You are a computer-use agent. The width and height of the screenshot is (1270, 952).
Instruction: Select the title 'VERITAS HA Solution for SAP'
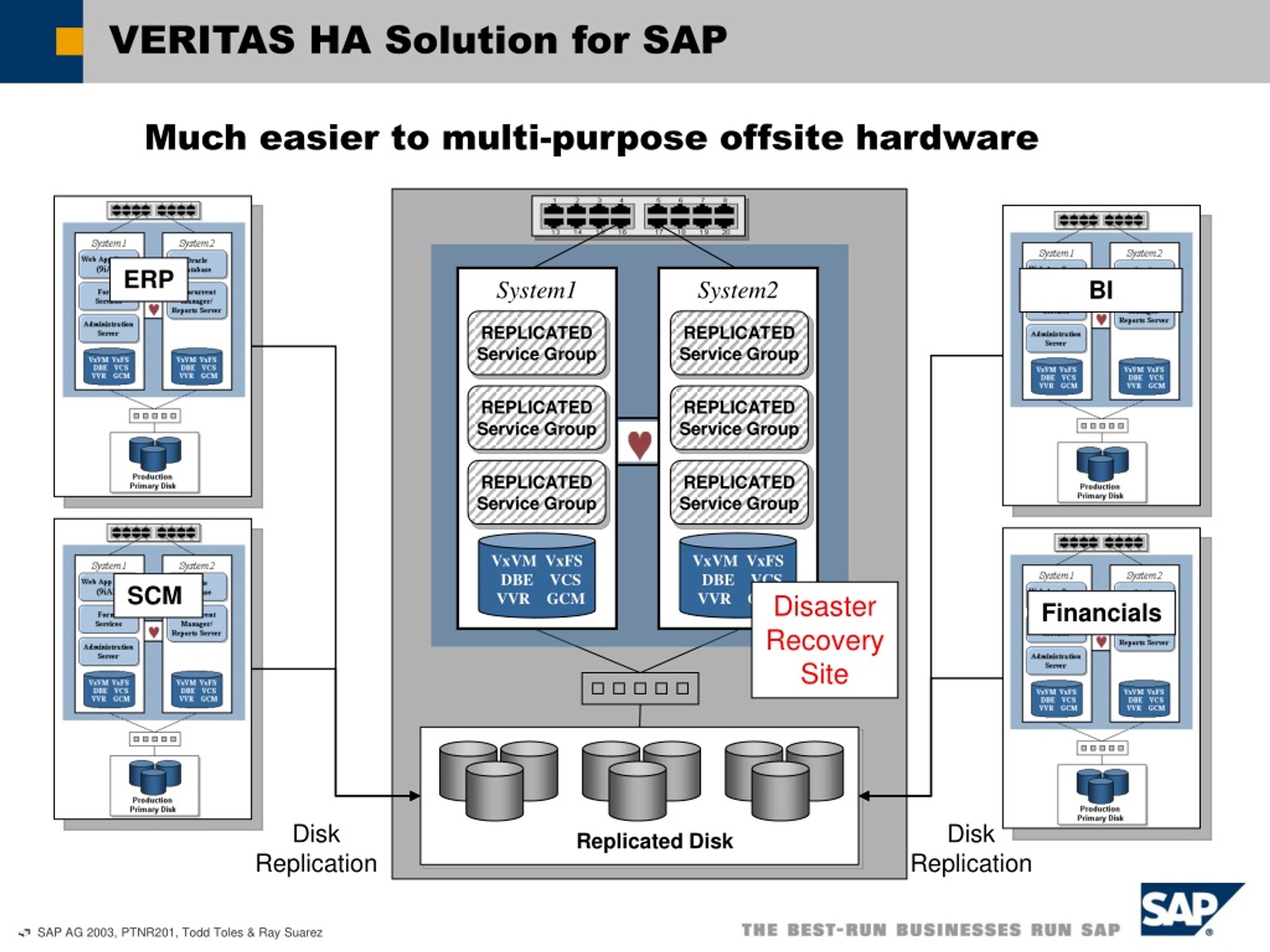[418, 40]
